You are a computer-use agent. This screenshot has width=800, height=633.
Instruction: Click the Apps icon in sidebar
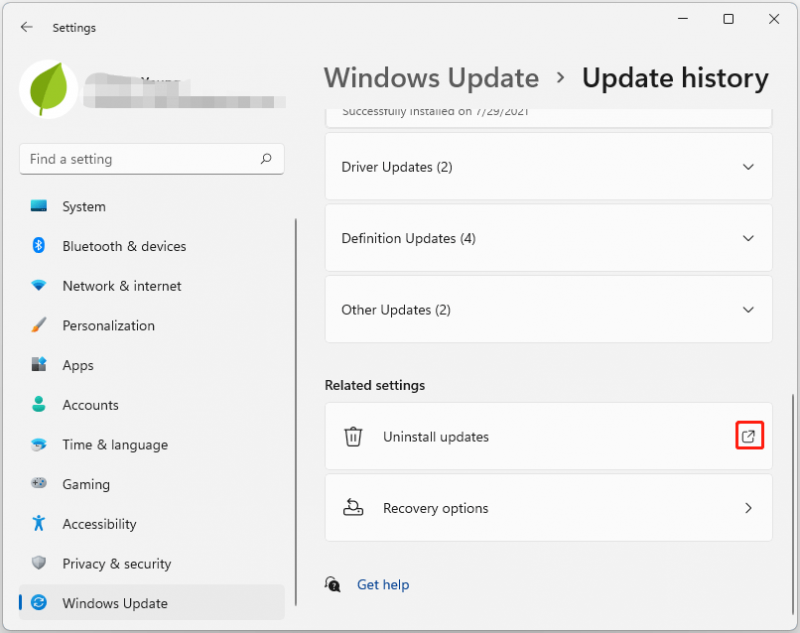tap(39, 365)
